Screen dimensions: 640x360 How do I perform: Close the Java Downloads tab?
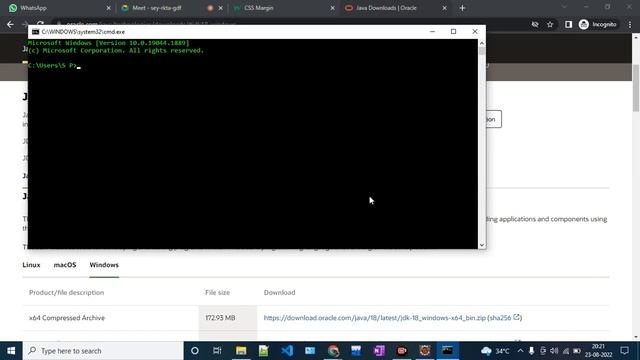pyautogui.click(x=444, y=8)
